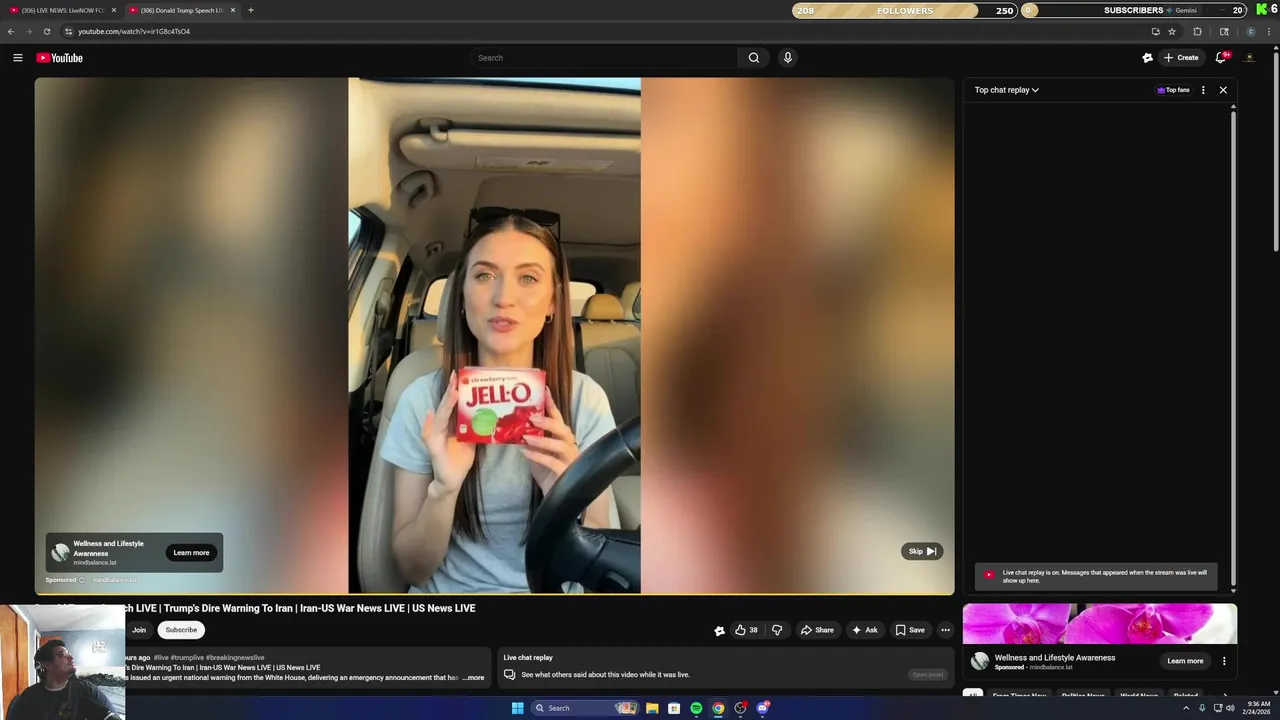Open the YouTube account avatar menu
Viewport: 1280px width, 720px height.
click(1249, 58)
